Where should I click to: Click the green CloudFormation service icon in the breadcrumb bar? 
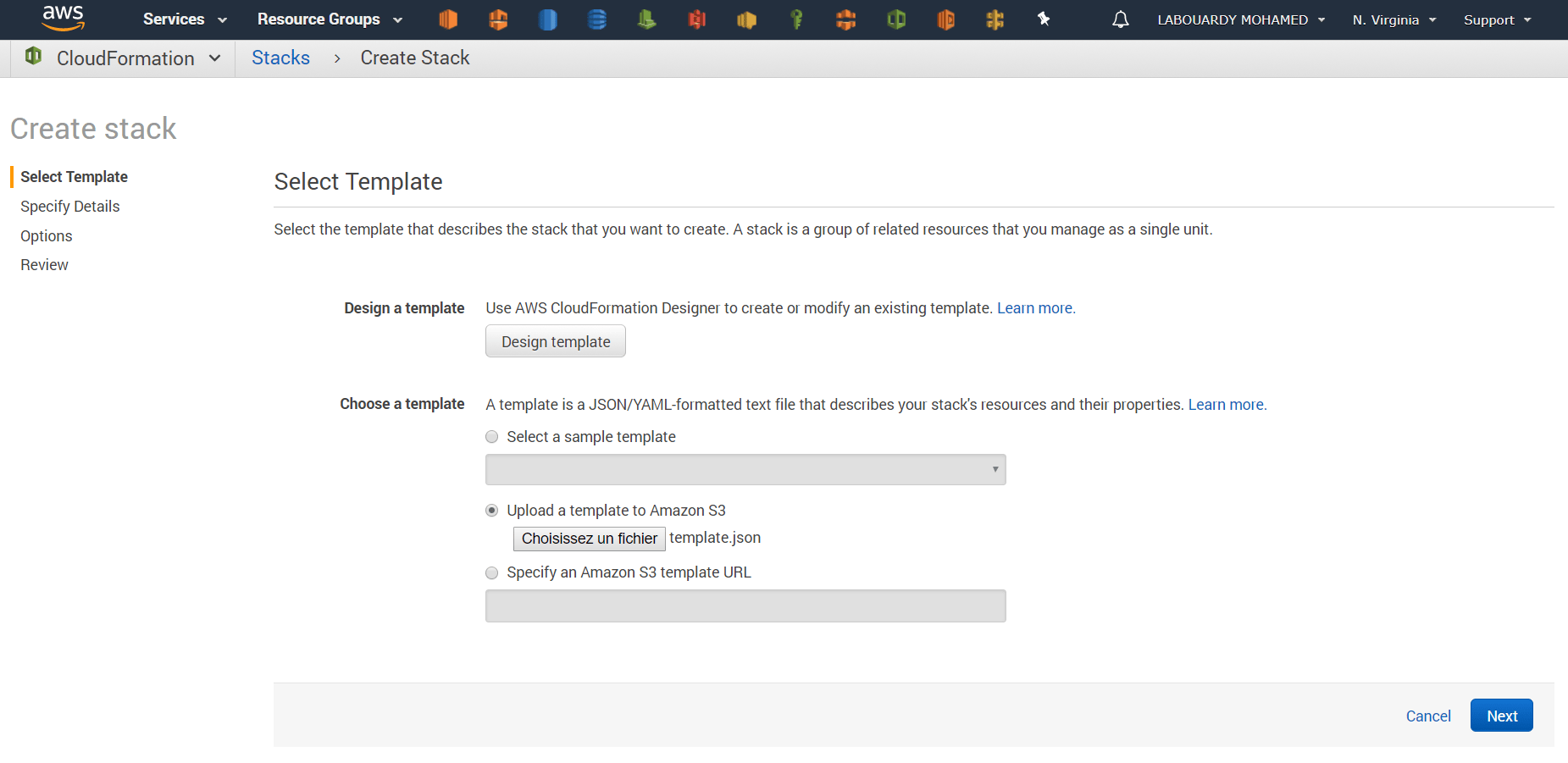point(34,57)
